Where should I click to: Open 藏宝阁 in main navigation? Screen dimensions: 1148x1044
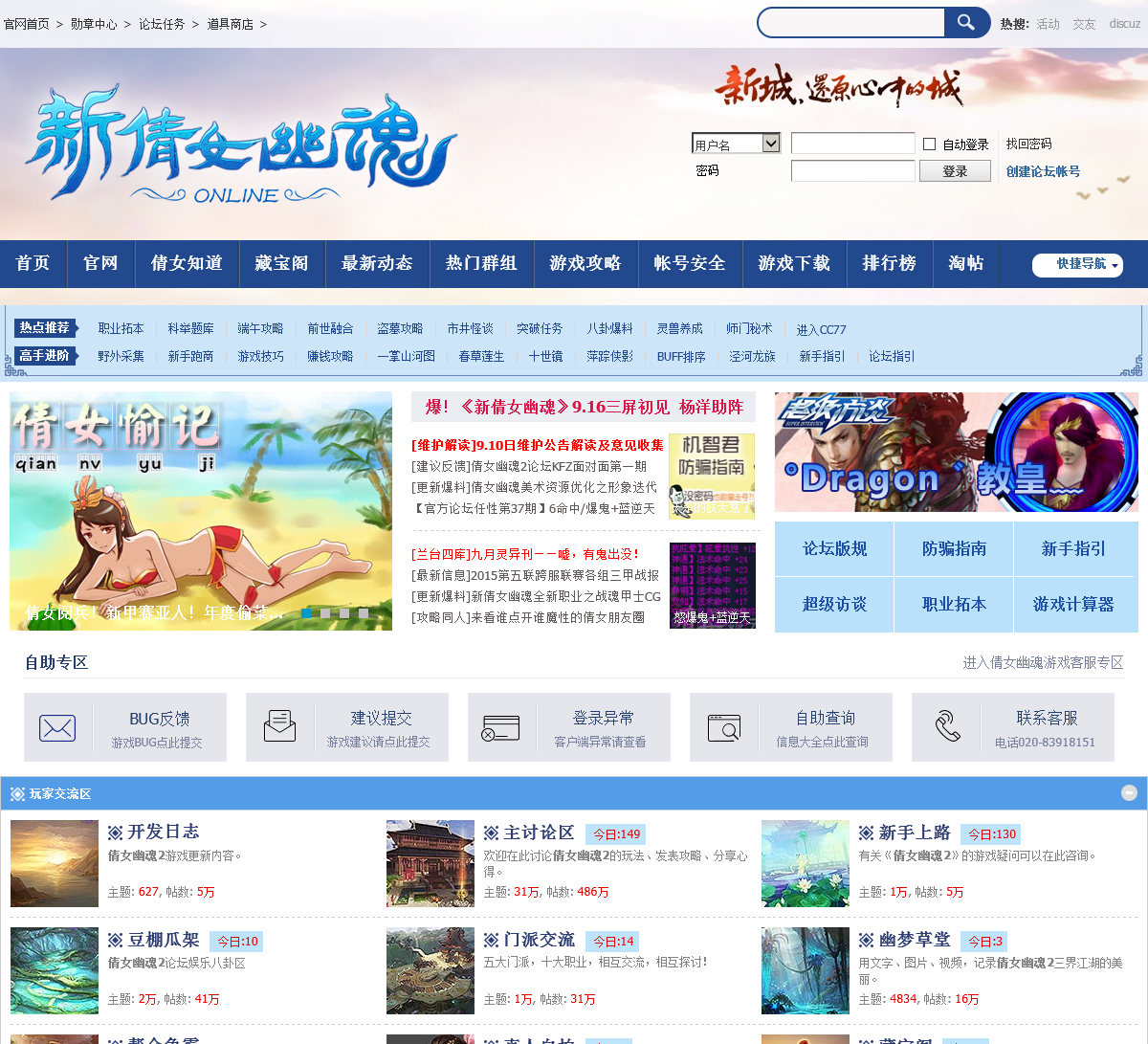[281, 263]
